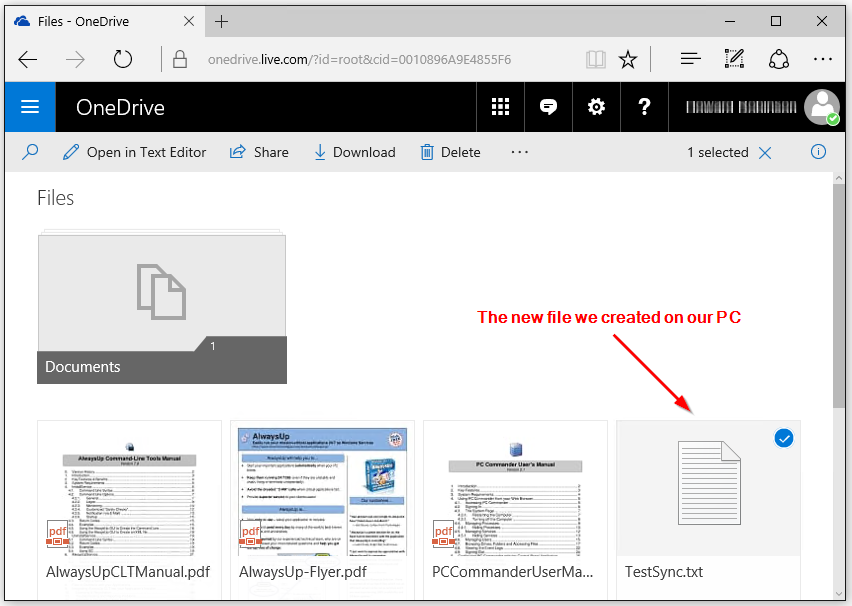Open TestSync.txt in Text Editor
The image size is (852, 606).
(135, 152)
